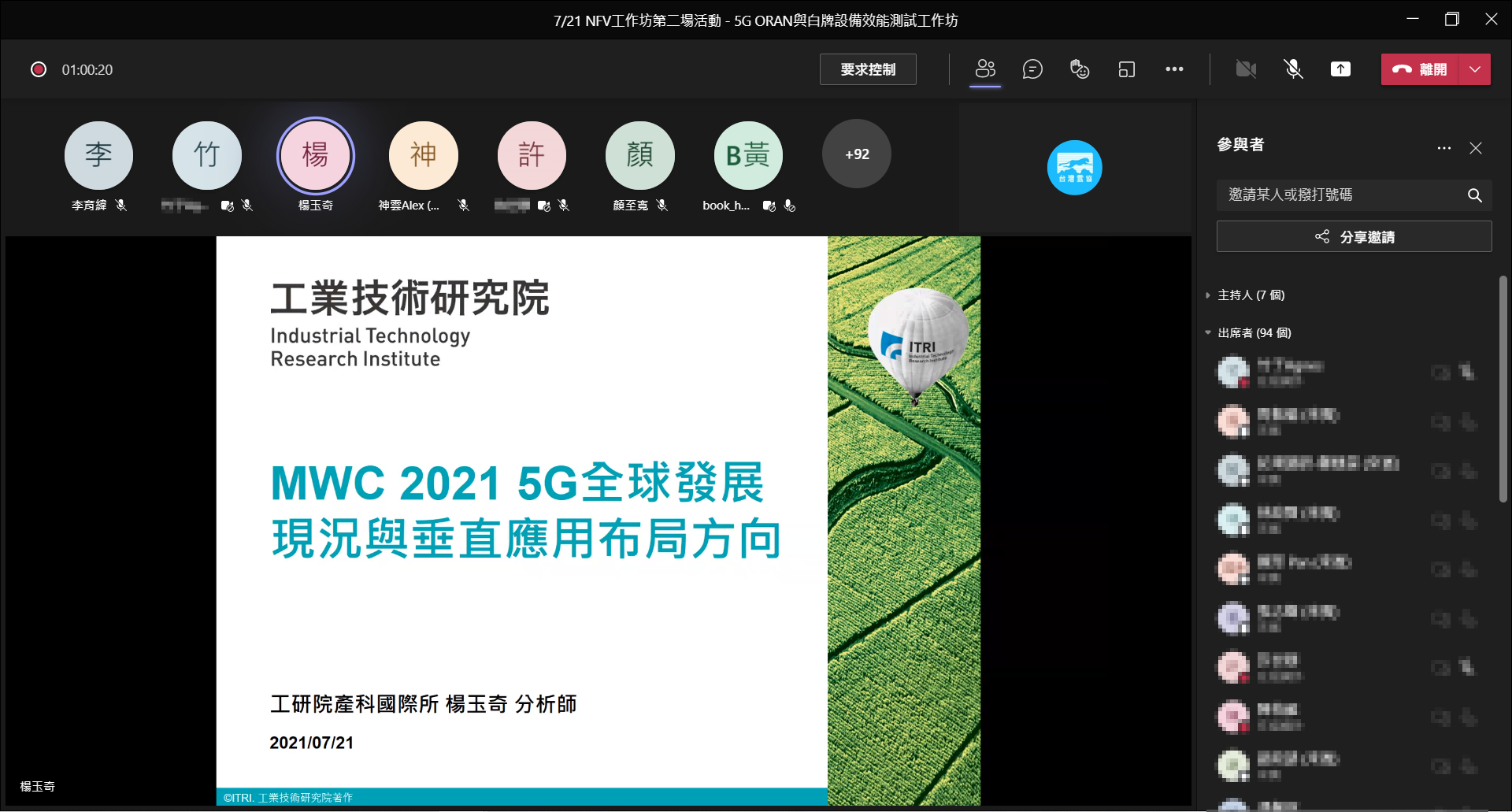Open the leave options dropdown arrow
The image size is (1512, 812).
1475,69
